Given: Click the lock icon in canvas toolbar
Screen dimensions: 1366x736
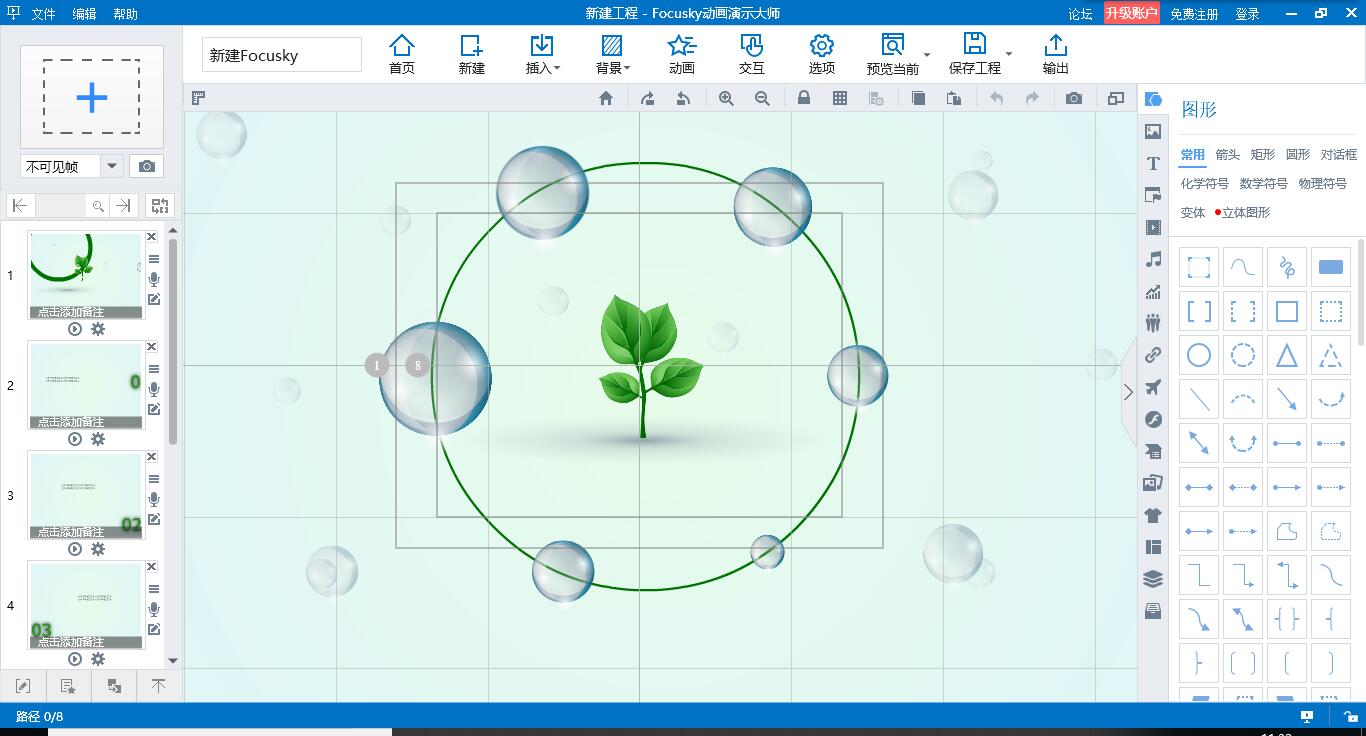Looking at the screenshot, I should click(x=804, y=98).
